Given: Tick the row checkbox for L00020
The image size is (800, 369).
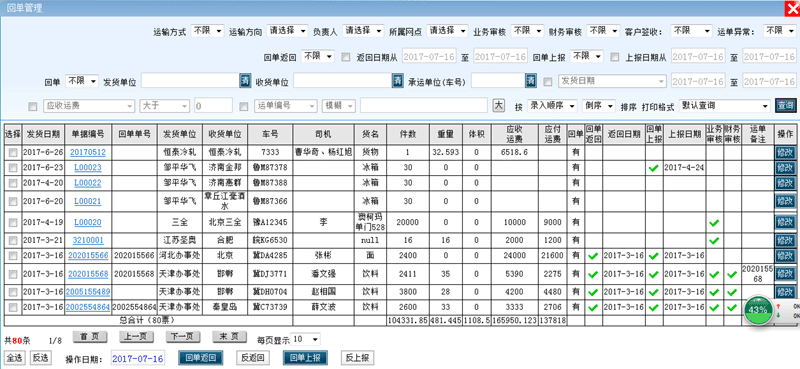Looking at the screenshot, I should [x=13, y=223].
